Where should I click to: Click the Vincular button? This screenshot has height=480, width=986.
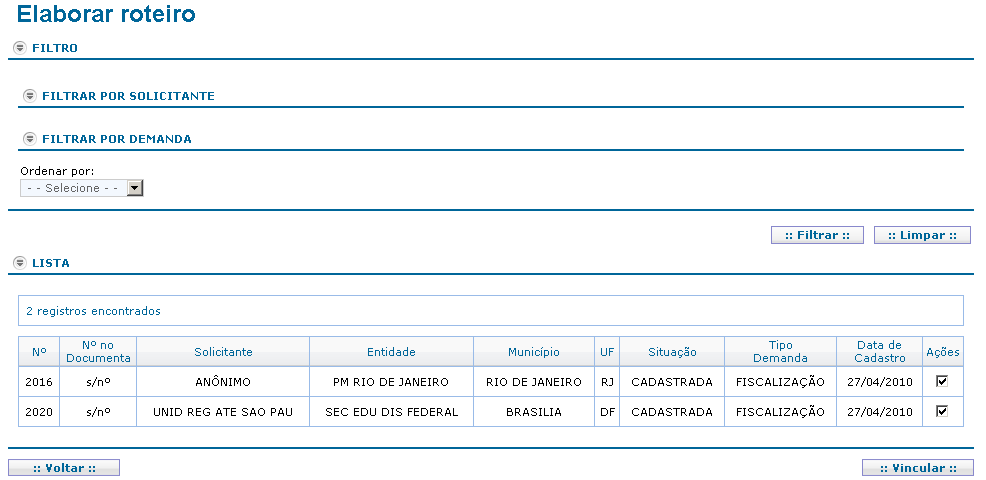tap(917, 468)
